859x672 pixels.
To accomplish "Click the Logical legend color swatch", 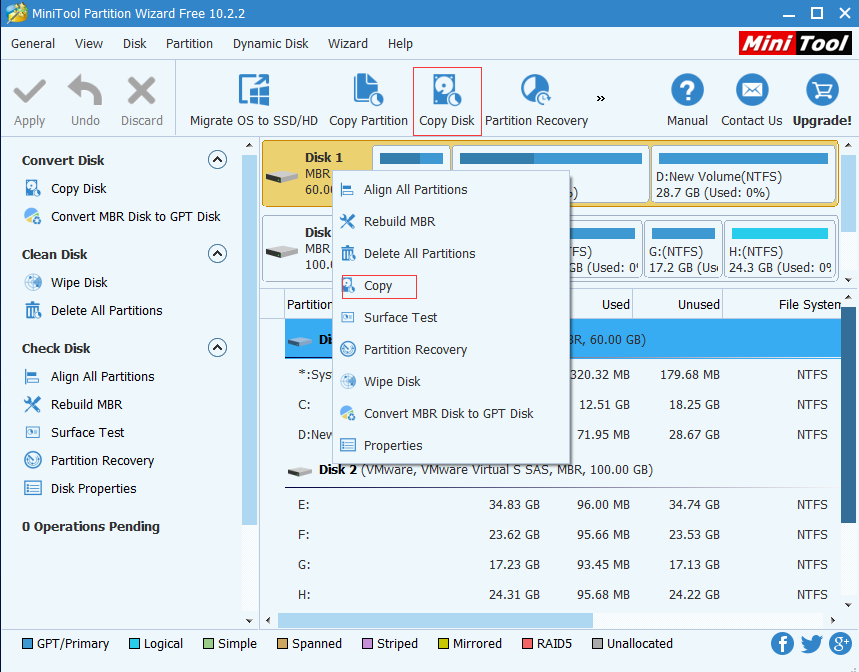I will pos(134,644).
